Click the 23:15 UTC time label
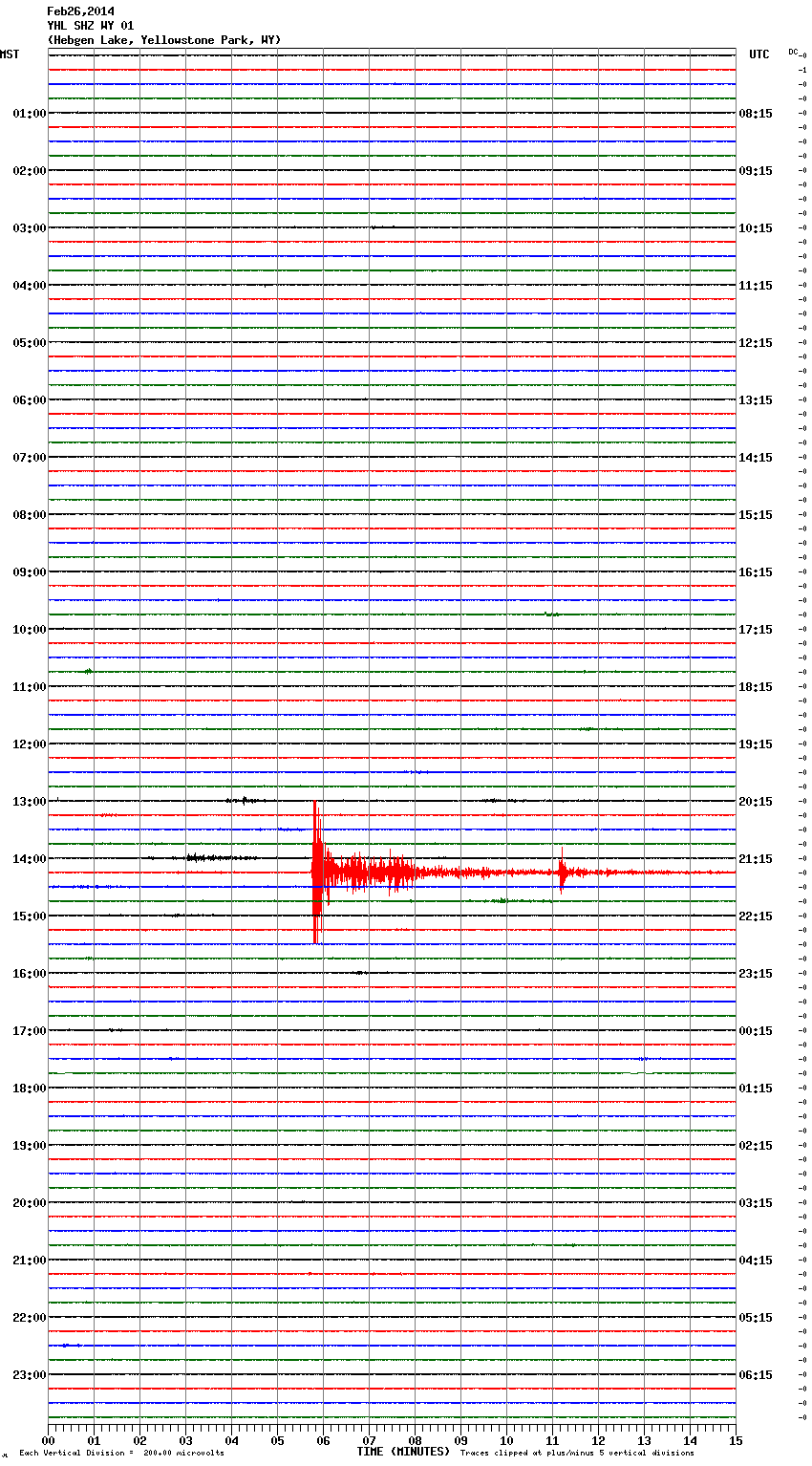This screenshot has width=812, height=1466. [x=756, y=974]
